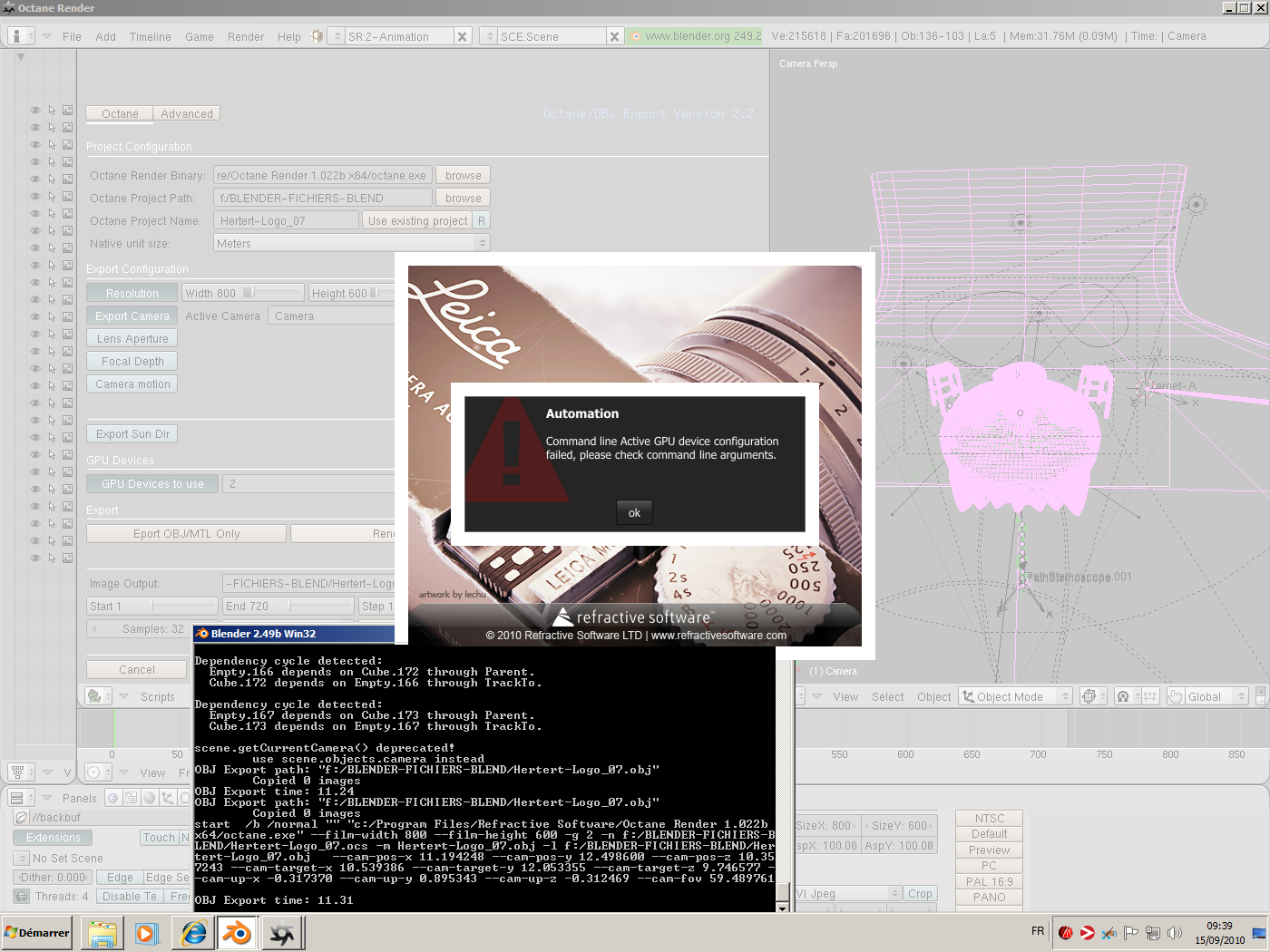Screen dimensions: 1270x952
Task: Open the No Set Scene selector
Action: tap(22, 858)
